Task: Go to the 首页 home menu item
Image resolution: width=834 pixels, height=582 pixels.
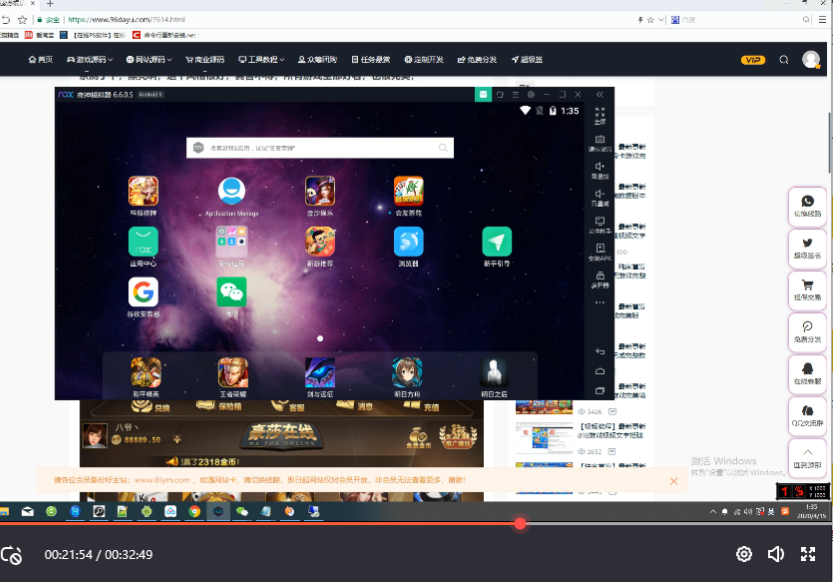Action: (40, 60)
